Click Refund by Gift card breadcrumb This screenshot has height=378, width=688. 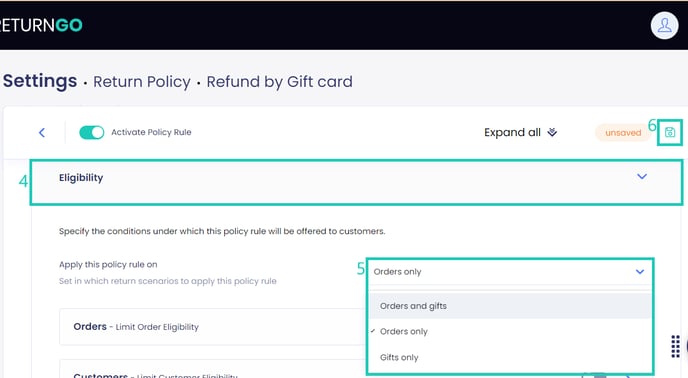click(x=280, y=82)
